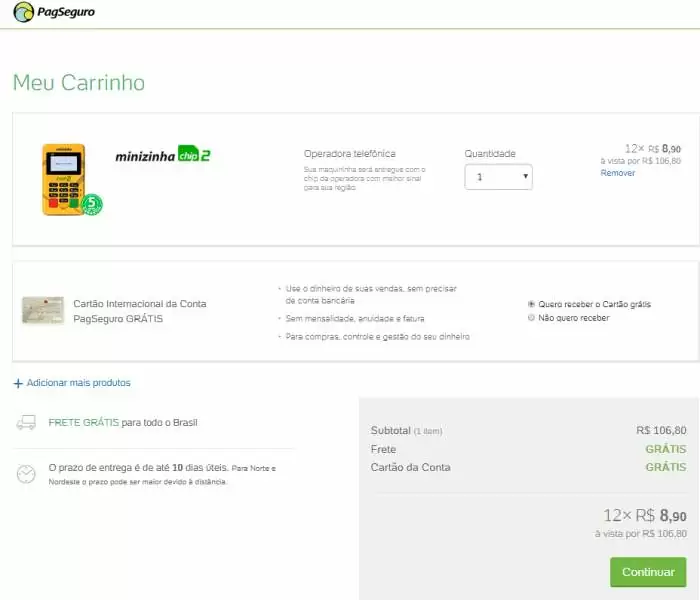Click the Subtotal value 'R$ 106,80'
Image resolution: width=700 pixels, height=600 pixels.
661,430
